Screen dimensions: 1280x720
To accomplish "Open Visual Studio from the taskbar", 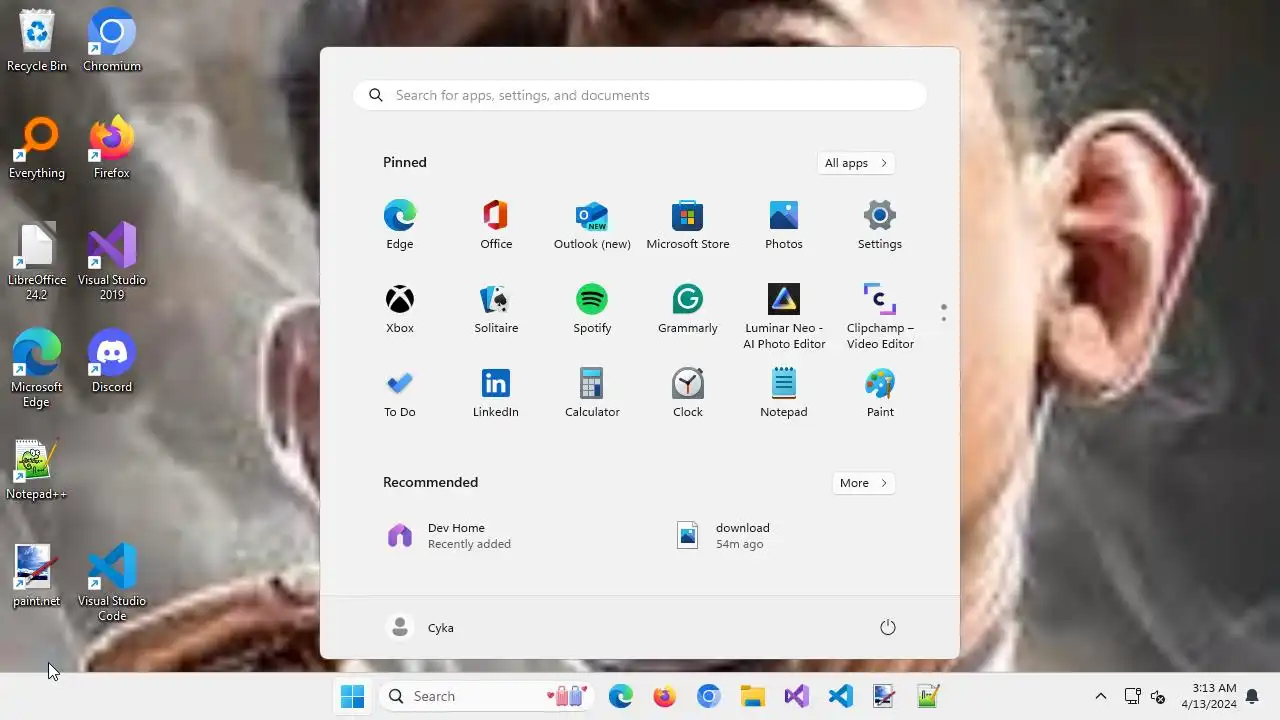I will point(797,696).
